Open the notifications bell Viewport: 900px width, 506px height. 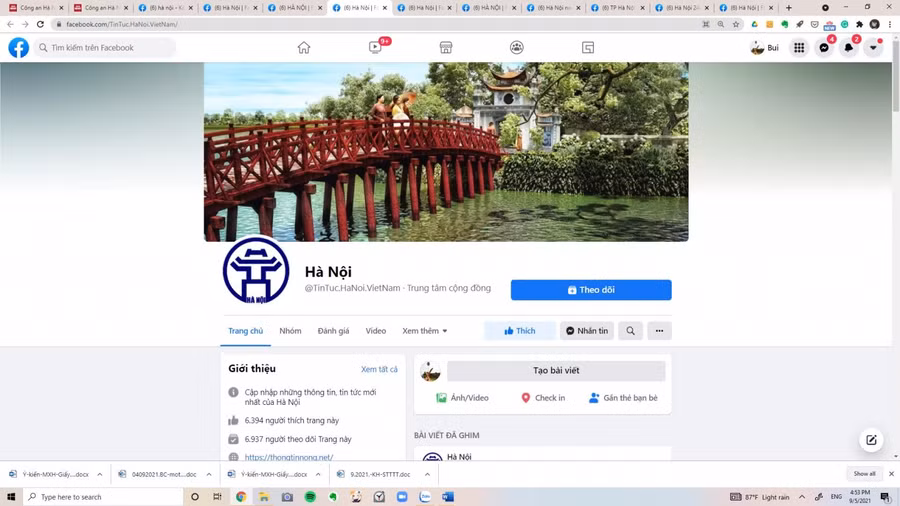coord(849,48)
